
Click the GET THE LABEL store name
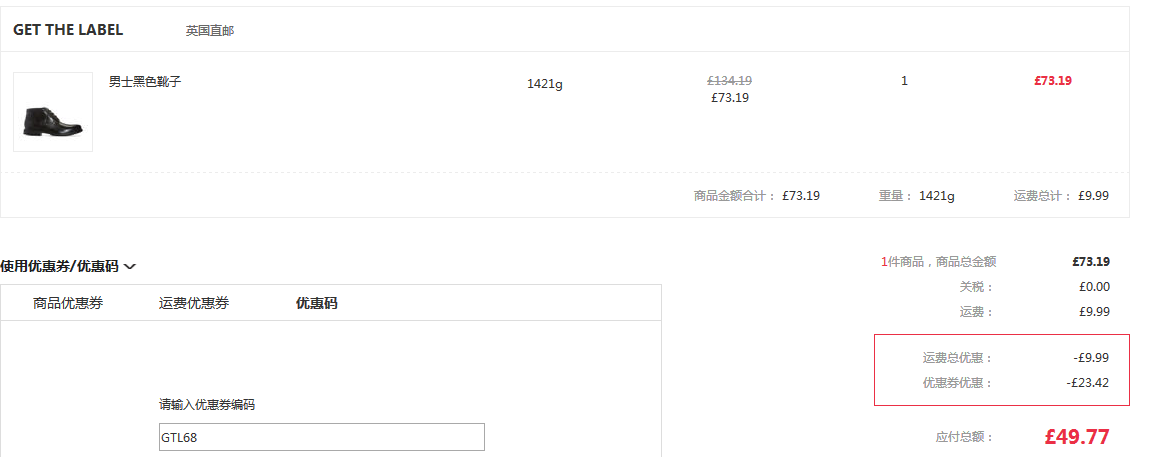tap(68, 30)
